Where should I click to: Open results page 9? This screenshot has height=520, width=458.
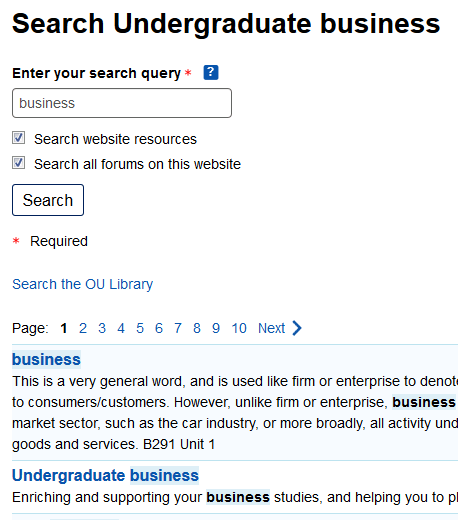tap(216, 328)
